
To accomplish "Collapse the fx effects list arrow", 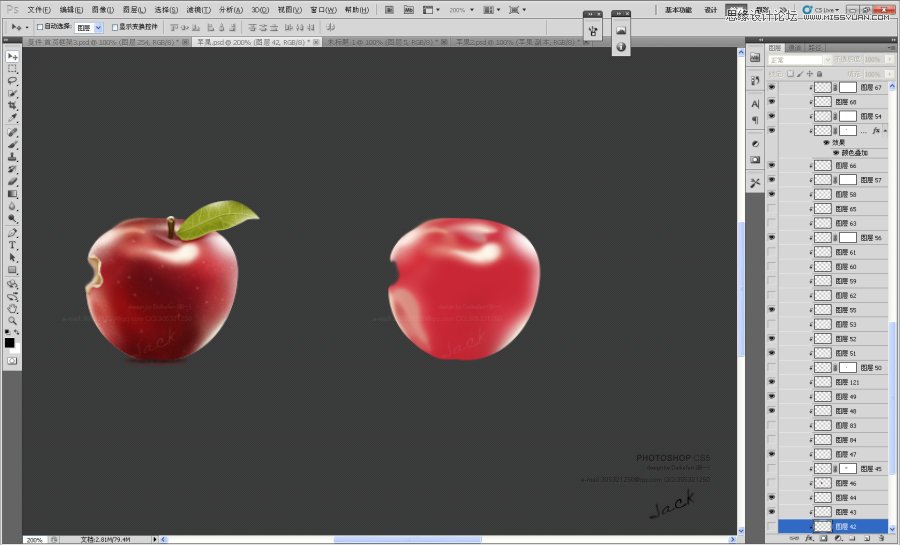I will 885,131.
